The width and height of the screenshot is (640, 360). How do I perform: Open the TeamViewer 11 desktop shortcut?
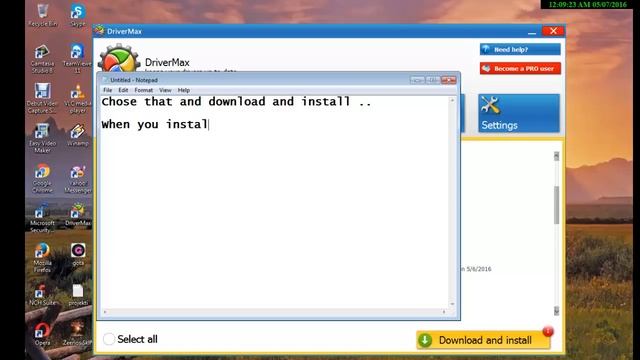pyautogui.click(x=77, y=59)
